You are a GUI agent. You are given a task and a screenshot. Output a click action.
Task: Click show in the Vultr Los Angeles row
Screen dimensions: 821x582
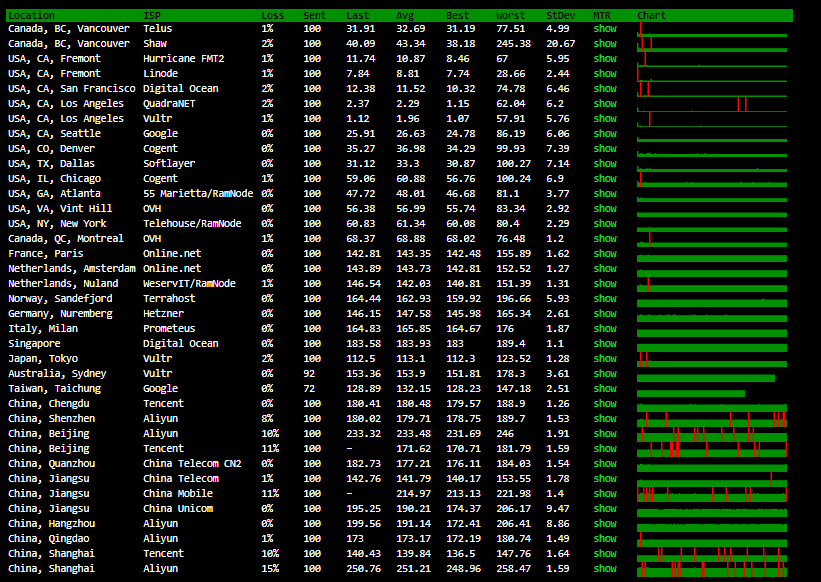coord(605,119)
